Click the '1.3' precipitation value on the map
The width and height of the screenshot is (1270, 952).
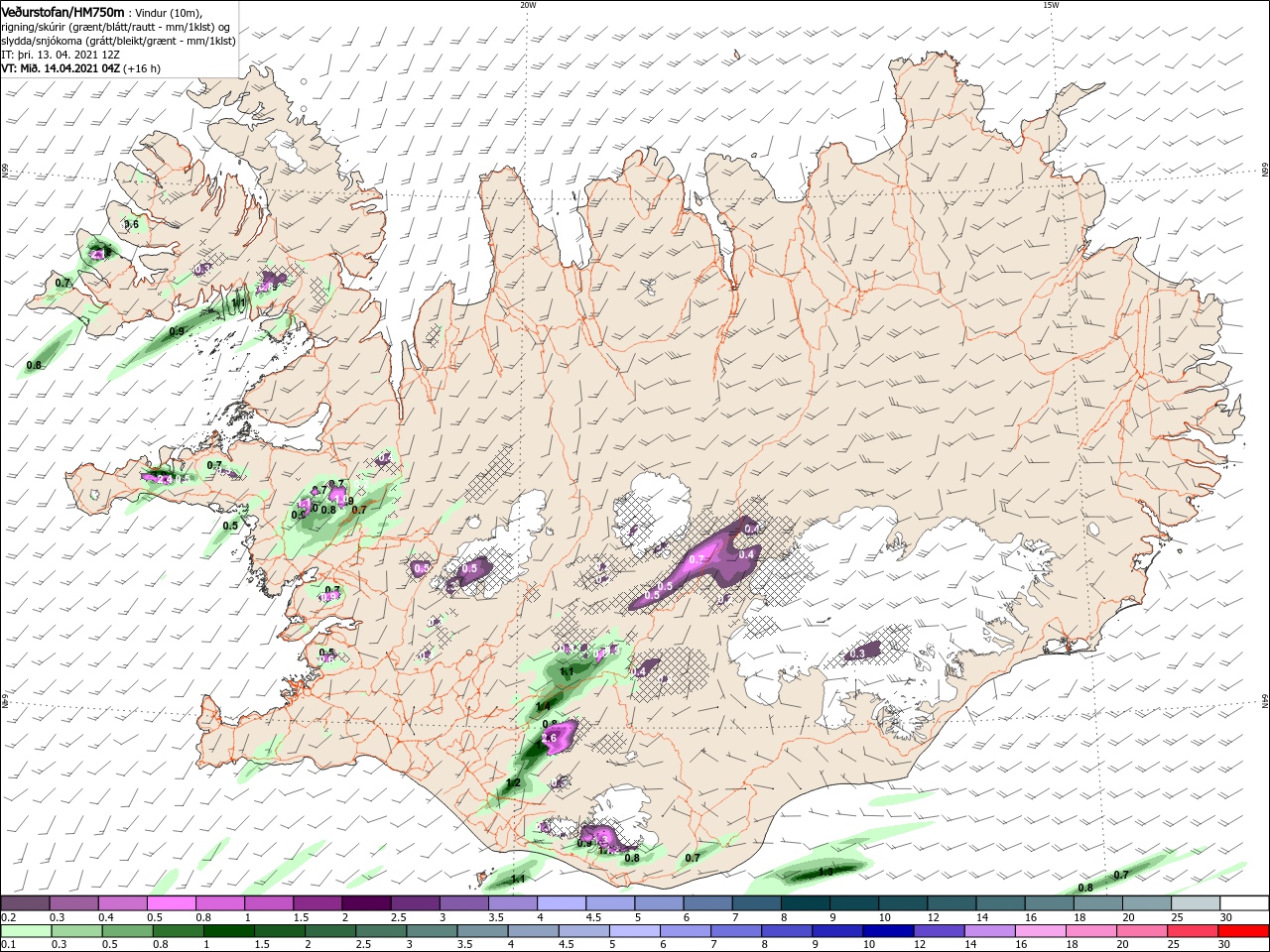[825, 872]
